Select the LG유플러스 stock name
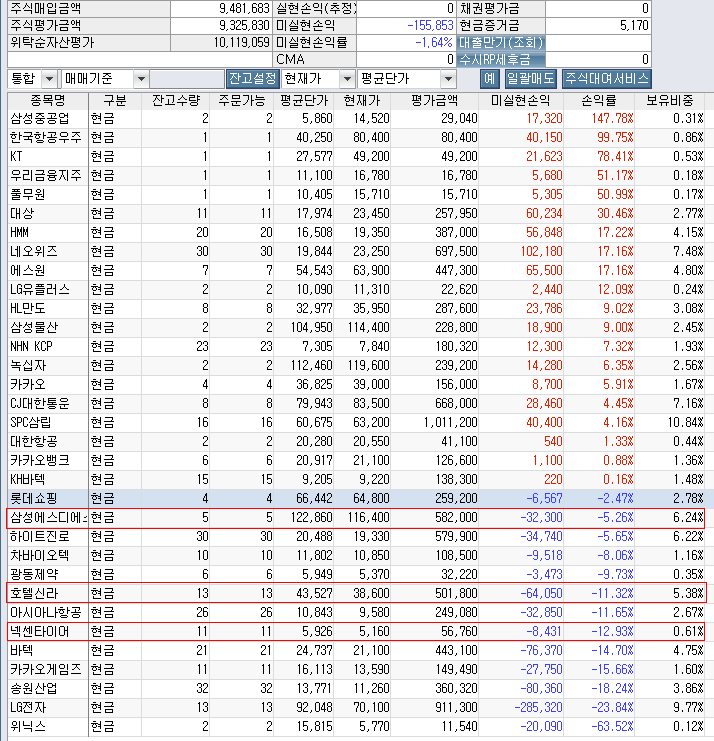This screenshot has width=714, height=741. pyautogui.click(x=40, y=289)
